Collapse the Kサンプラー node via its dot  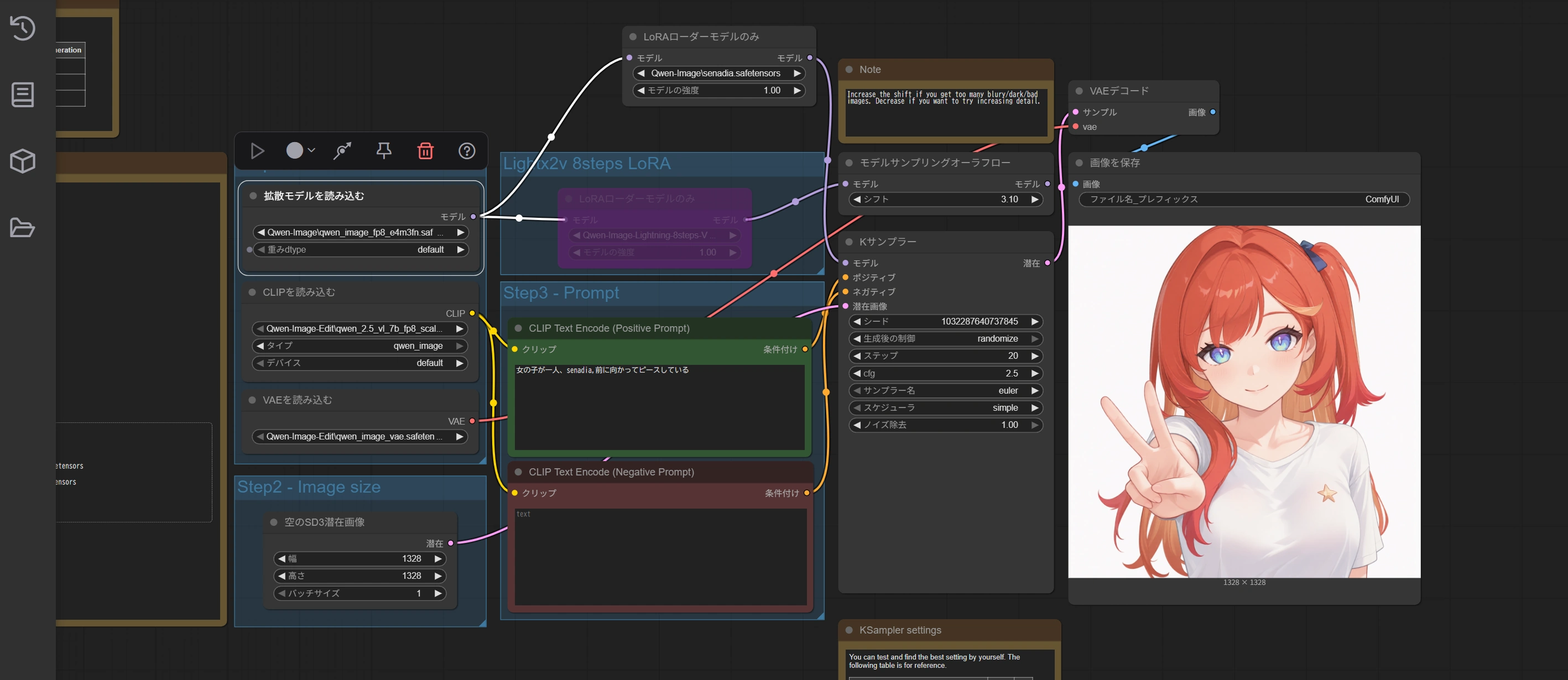click(x=848, y=242)
